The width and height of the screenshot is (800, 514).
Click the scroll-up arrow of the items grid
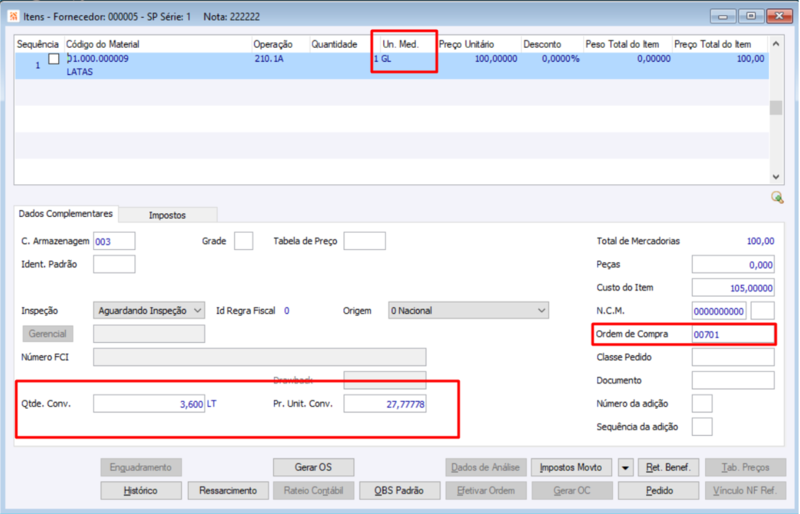coord(776,44)
